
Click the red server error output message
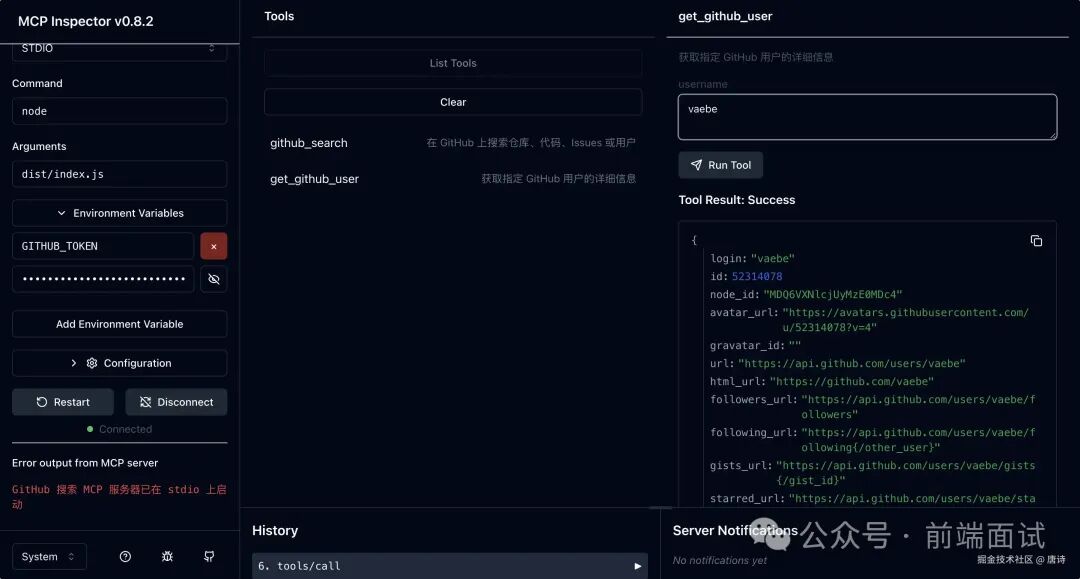[119, 497]
